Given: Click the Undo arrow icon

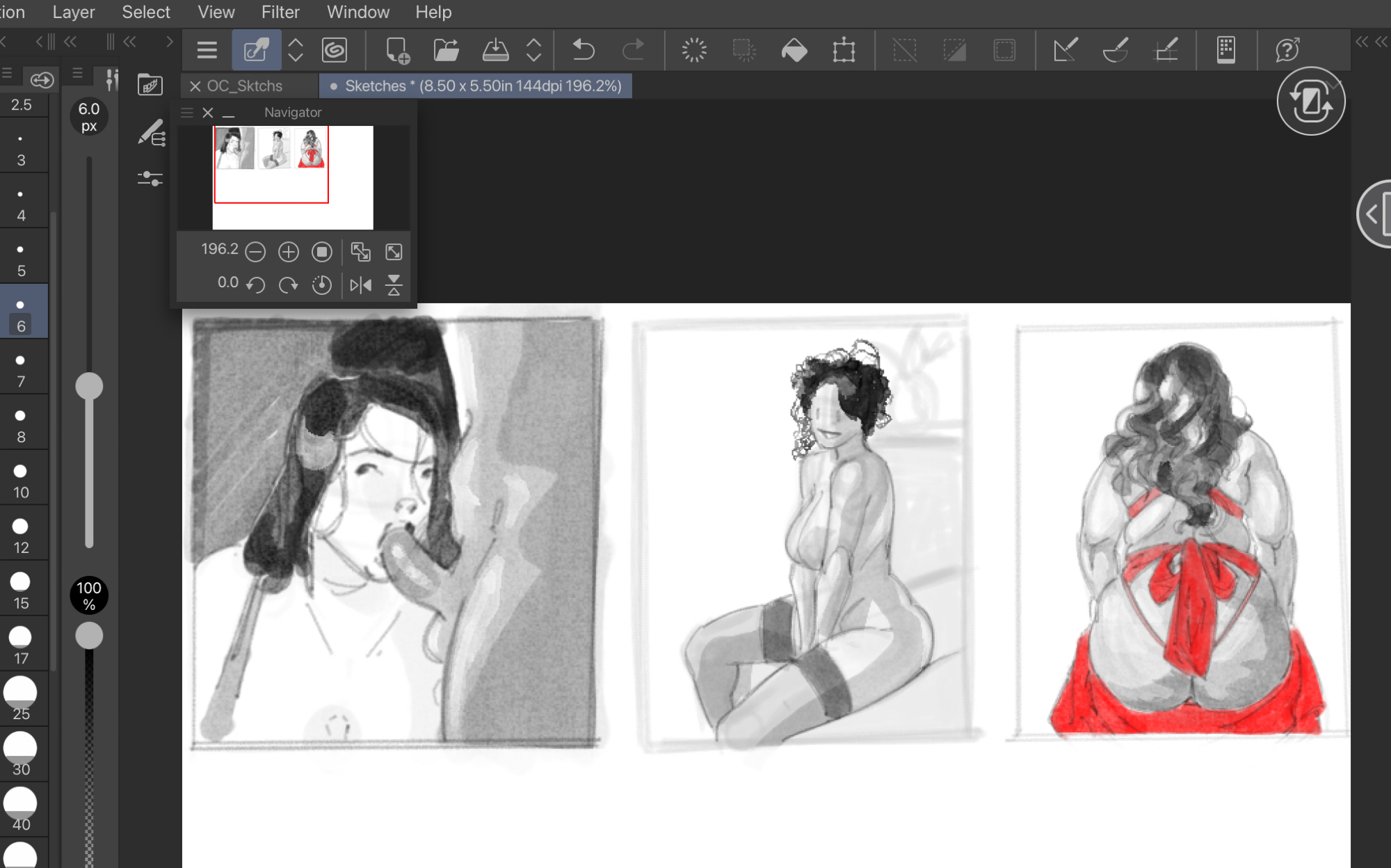Looking at the screenshot, I should (x=583, y=50).
